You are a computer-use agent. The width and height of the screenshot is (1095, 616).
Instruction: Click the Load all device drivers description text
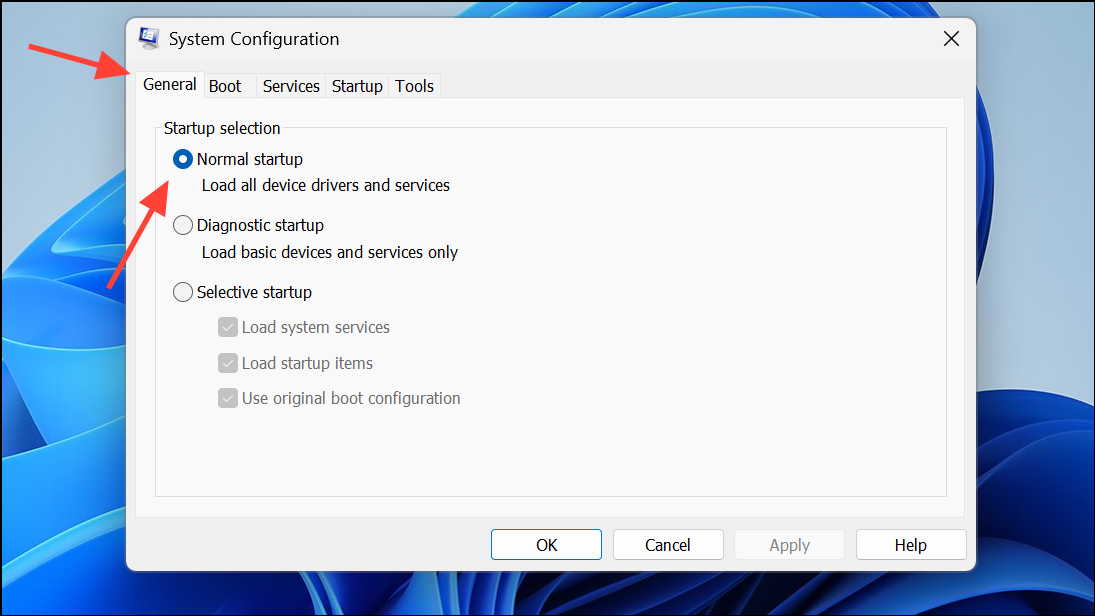(325, 185)
